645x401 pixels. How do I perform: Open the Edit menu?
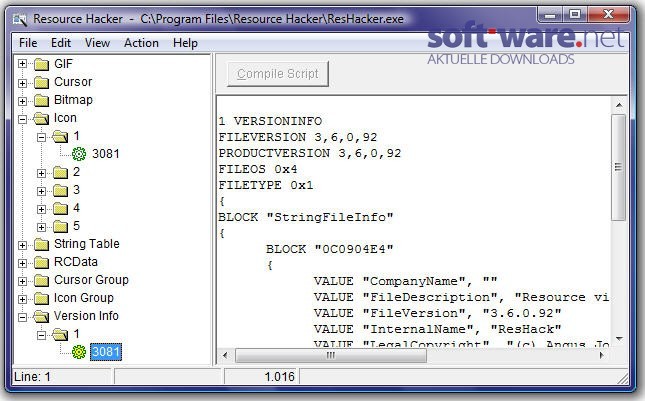(x=61, y=43)
